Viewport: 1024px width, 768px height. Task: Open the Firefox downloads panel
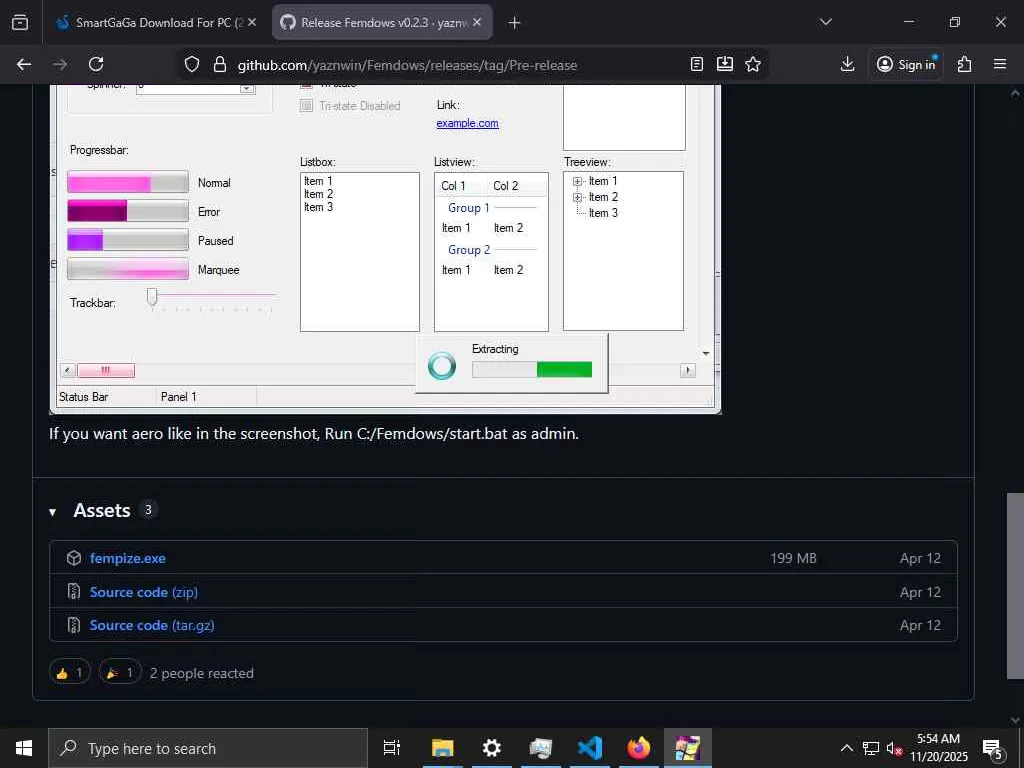[847, 64]
